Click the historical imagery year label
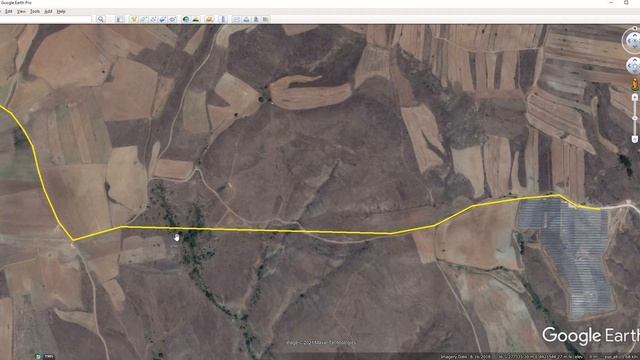640x360 pixels. (x=49, y=356)
